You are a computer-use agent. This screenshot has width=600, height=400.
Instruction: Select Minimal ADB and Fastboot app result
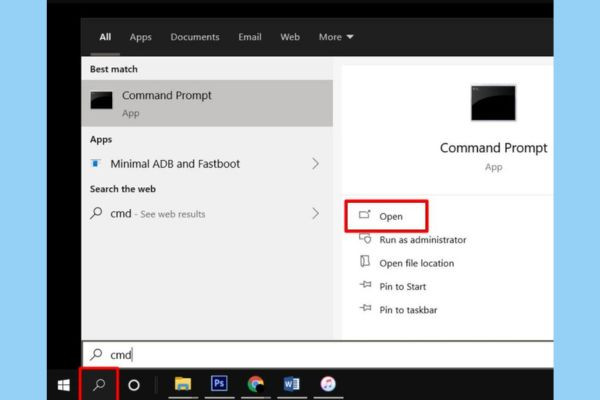click(x=207, y=164)
